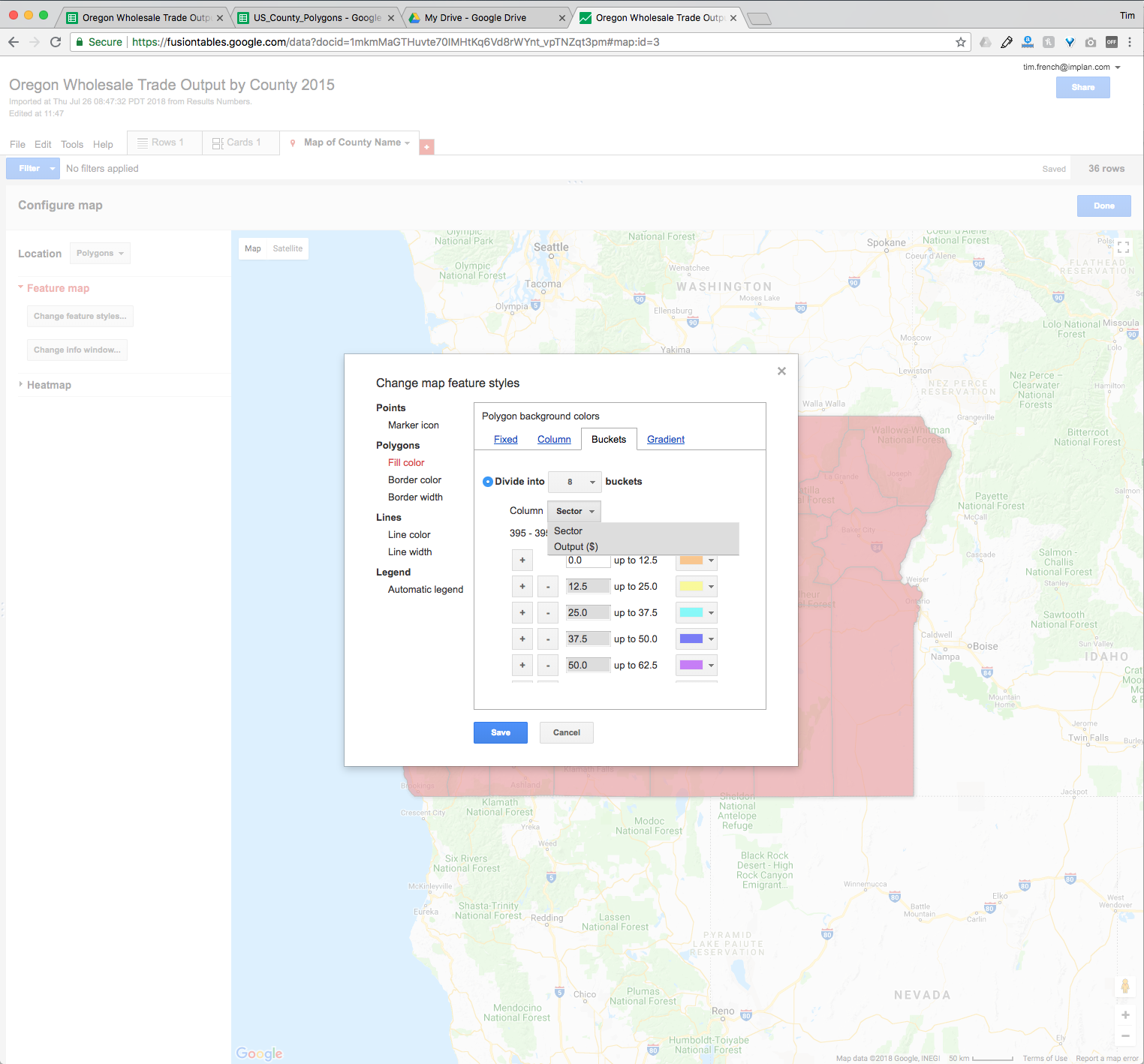The height and width of the screenshot is (1064, 1144).
Task: Click the Amazon Assistant extension icon
Action: click(1028, 42)
